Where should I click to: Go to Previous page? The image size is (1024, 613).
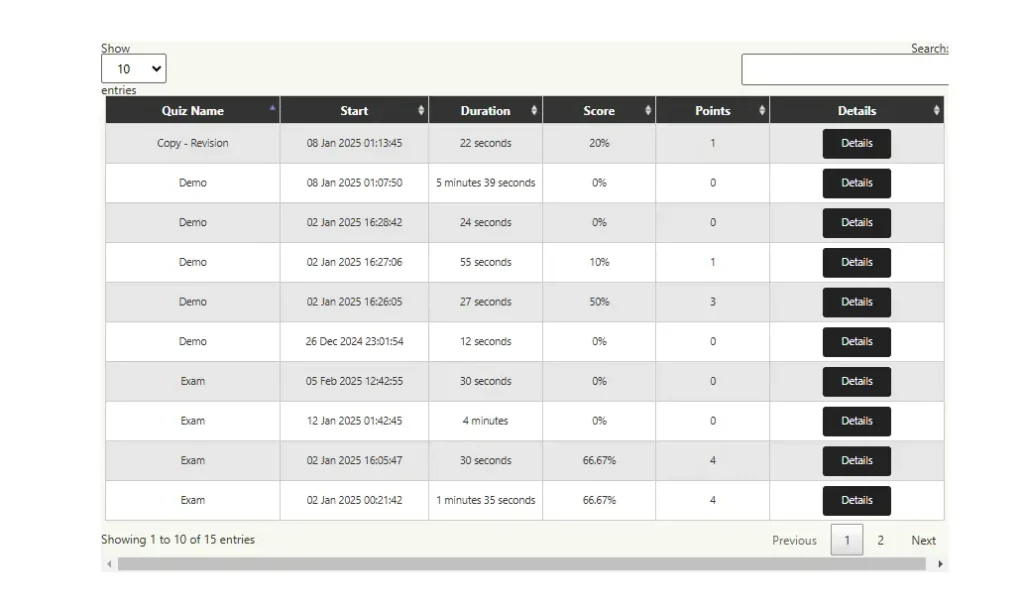click(794, 541)
